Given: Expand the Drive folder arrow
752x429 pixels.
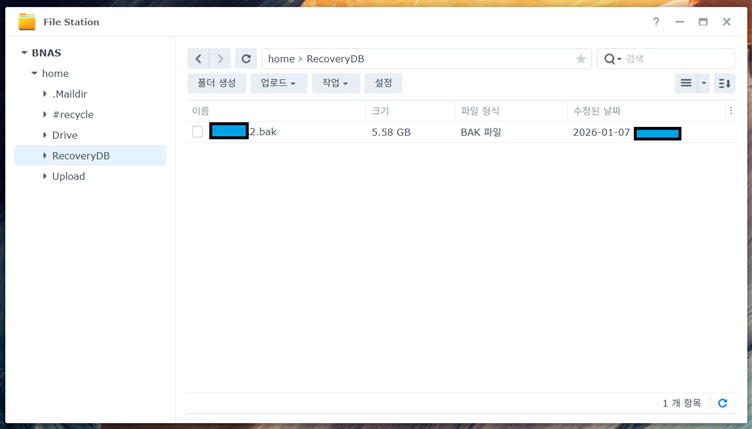Looking at the screenshot, I should pos(45,135).
